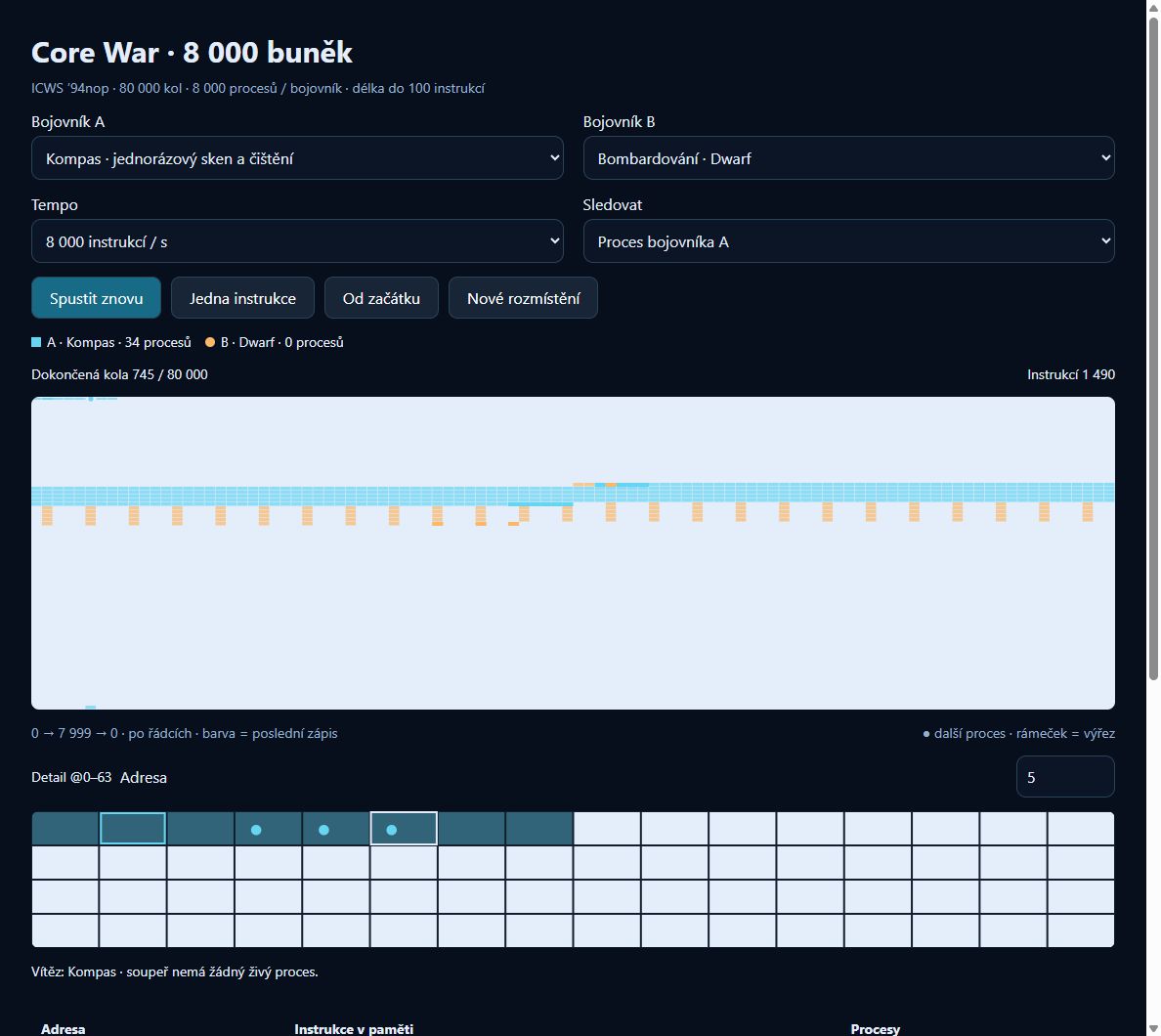Click the white-framed detail cell with dot
1161x1036 pixels.
coord(404,829)
